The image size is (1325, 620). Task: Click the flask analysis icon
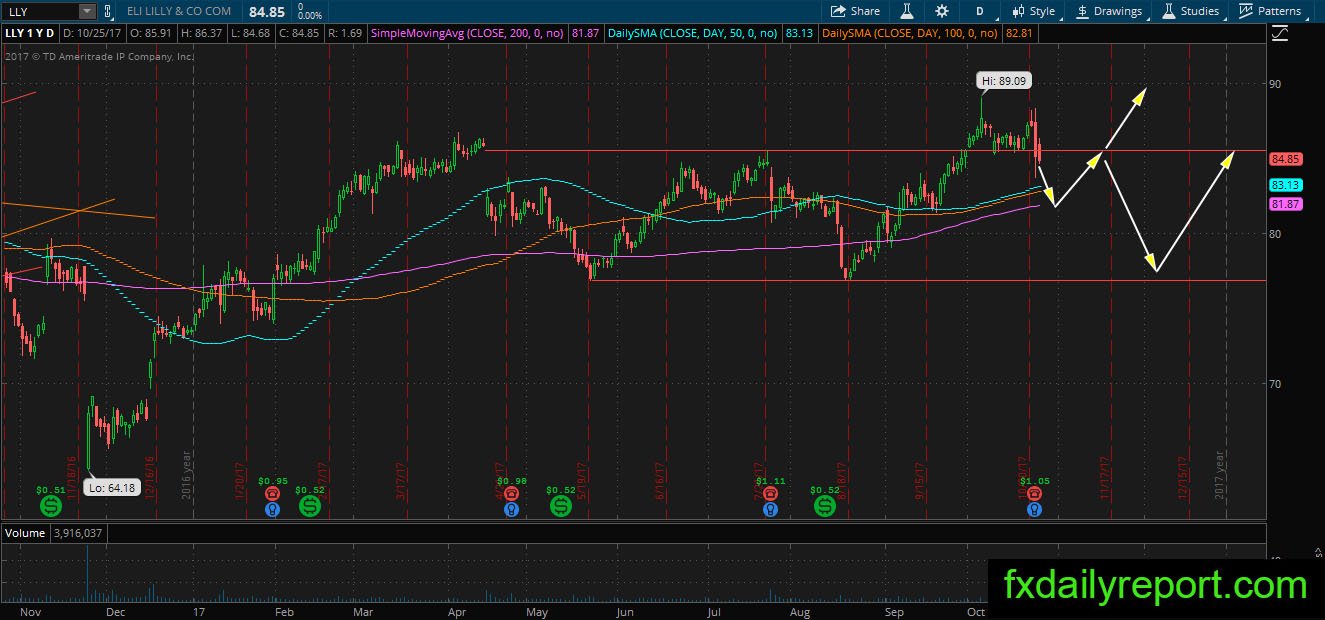[907, 11]
